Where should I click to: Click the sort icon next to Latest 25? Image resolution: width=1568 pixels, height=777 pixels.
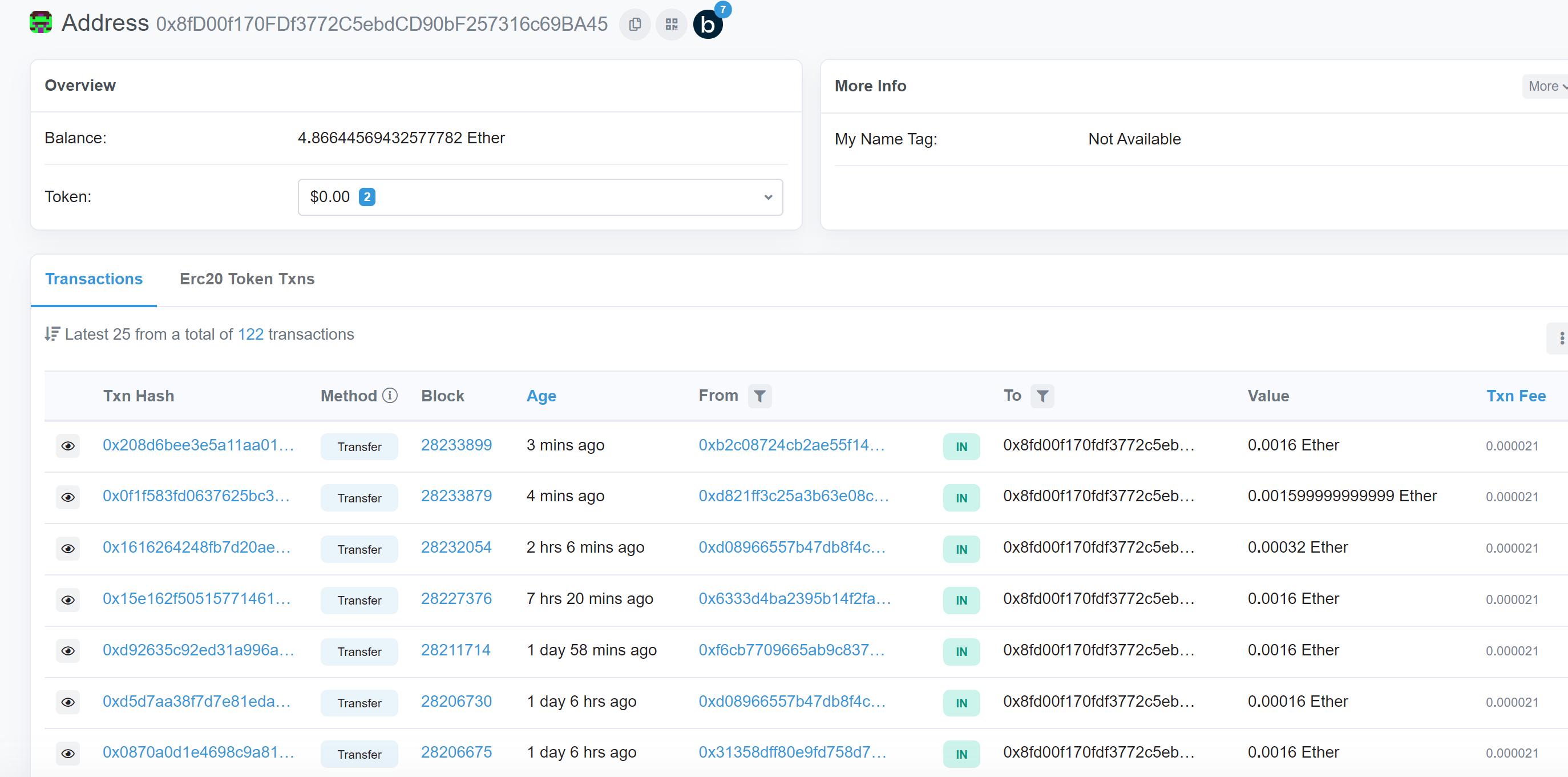[52, 334]
